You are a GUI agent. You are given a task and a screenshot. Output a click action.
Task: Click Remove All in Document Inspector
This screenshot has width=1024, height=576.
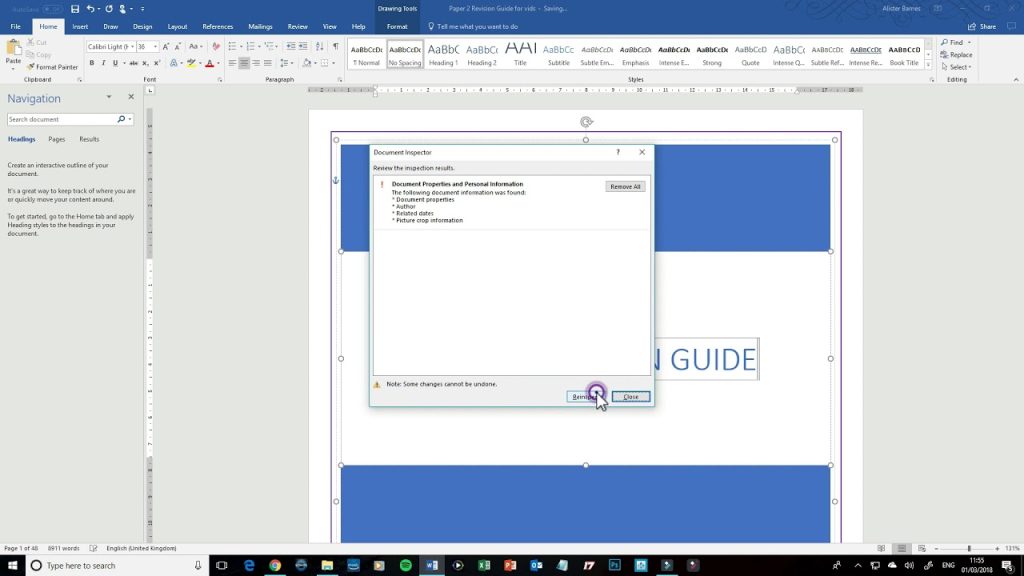tap(625, 187)
